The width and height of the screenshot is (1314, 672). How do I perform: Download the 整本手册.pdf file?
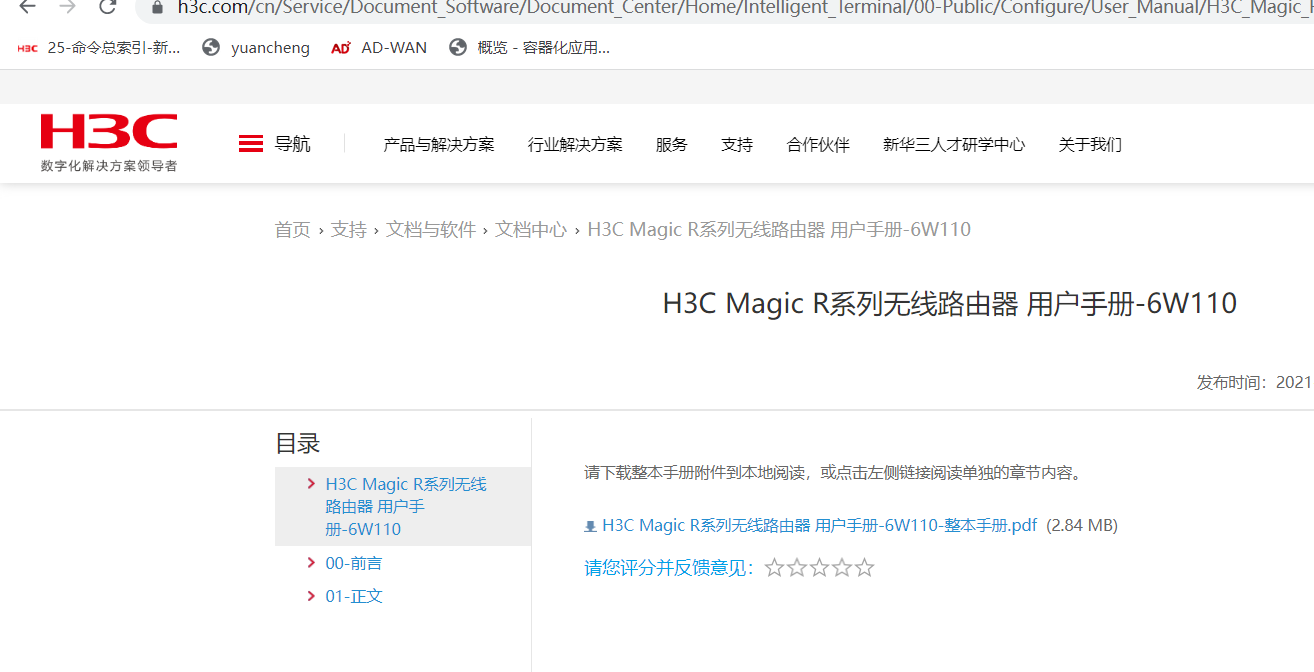(x=819, y=525)
